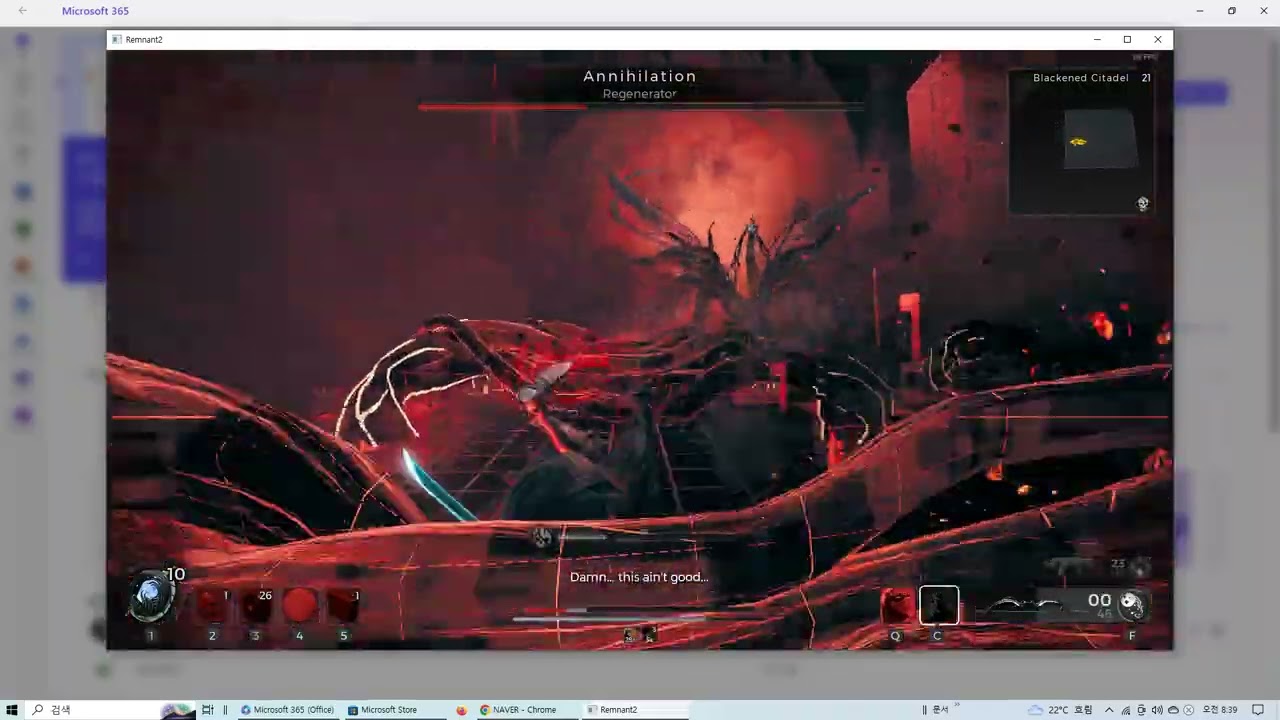The height and width of the screenshot is (720, 1280).
Task: Click the relic slot 1 orb icon
Action: pyautogui.click(x=151, y=598)
